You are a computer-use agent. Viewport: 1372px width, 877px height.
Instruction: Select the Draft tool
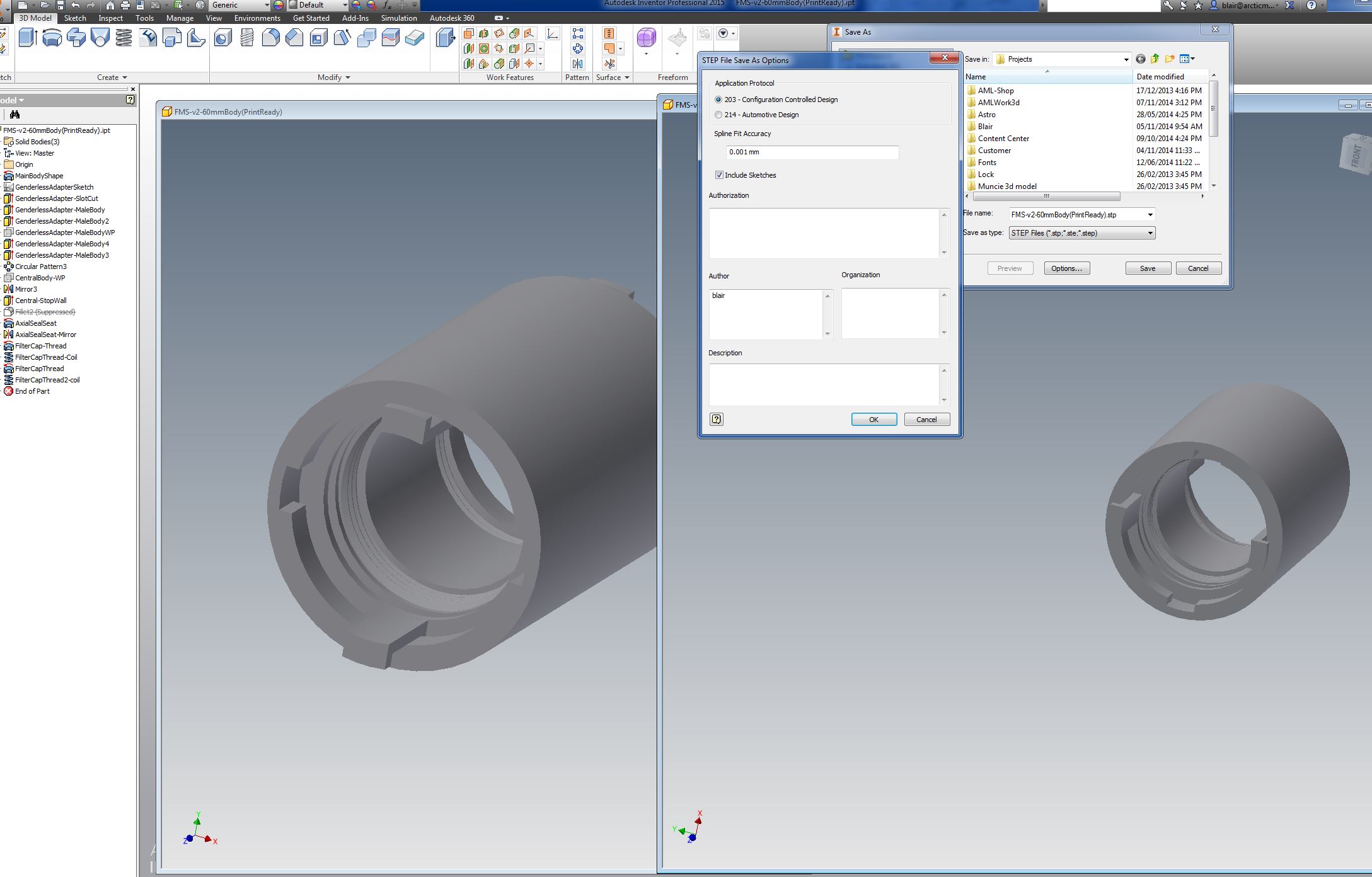342,38
